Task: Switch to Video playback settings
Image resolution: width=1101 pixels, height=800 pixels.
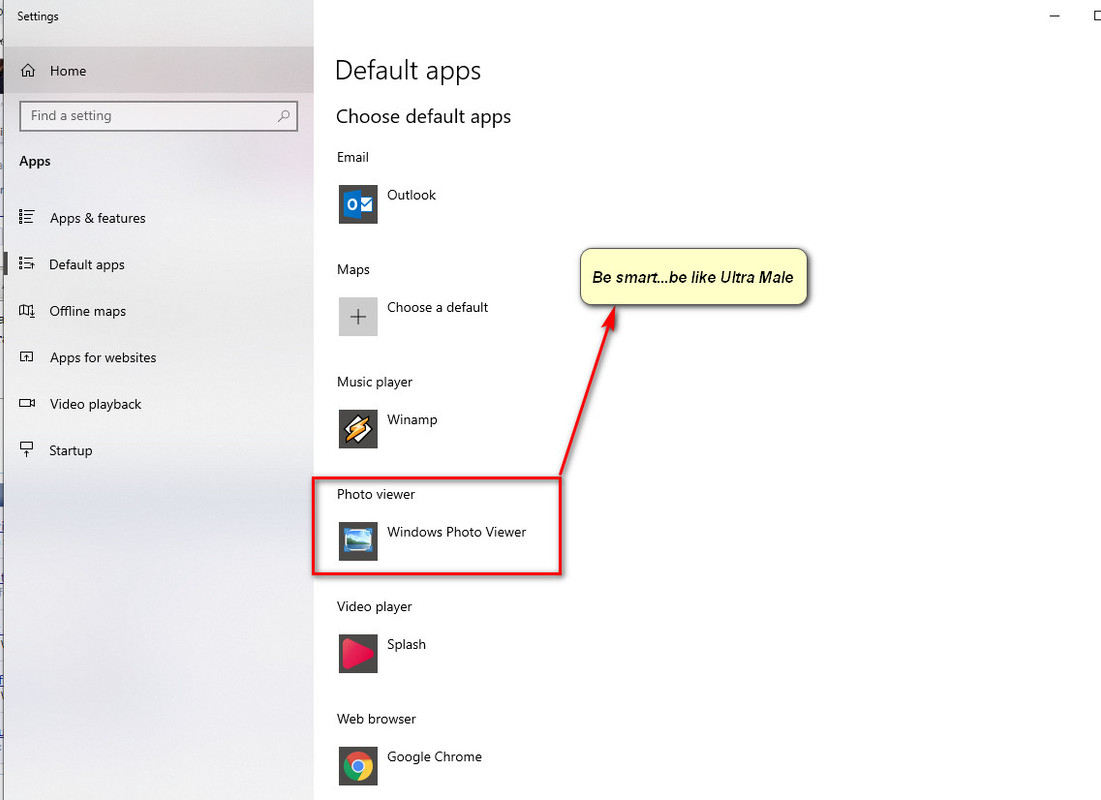Action: [x=159, y=404]
